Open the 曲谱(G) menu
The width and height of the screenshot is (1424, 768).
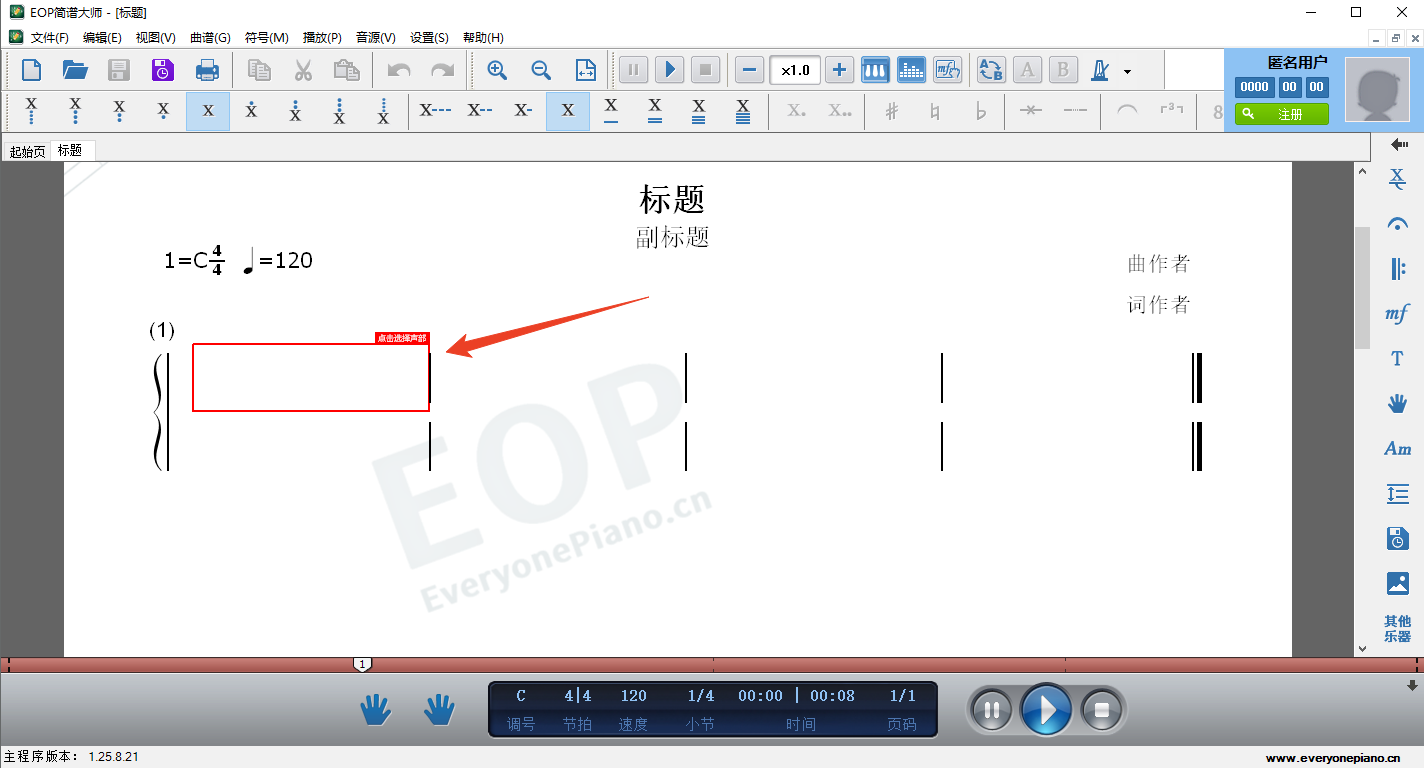point(210,37)
